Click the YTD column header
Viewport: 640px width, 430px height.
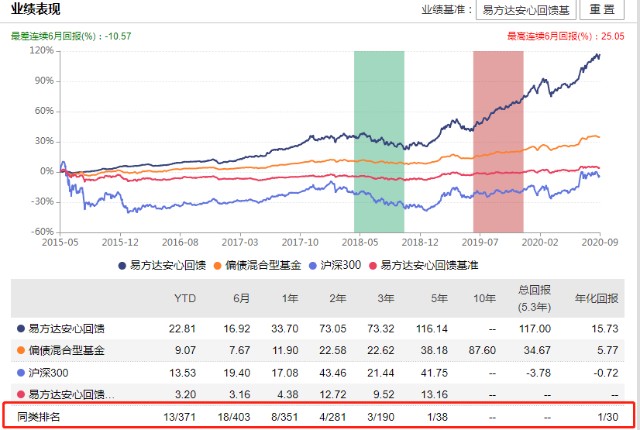pyautogui.click(x=185, y=298)
